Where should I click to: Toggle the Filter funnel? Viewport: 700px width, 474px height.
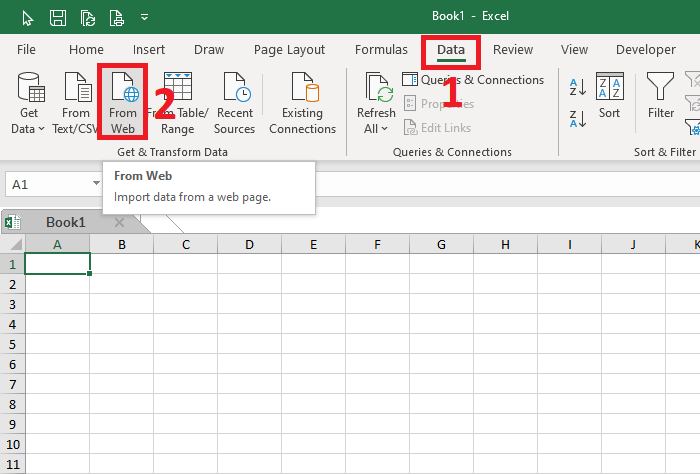(x=660, y=95)
